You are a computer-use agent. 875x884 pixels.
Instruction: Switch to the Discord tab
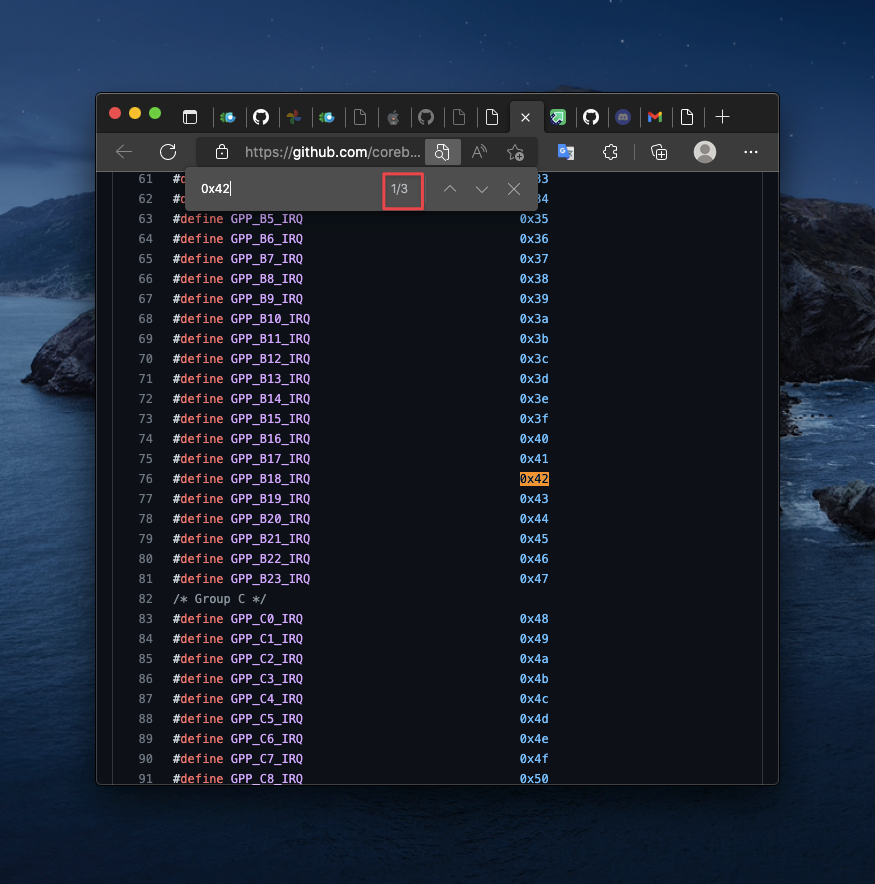point(623,117)
